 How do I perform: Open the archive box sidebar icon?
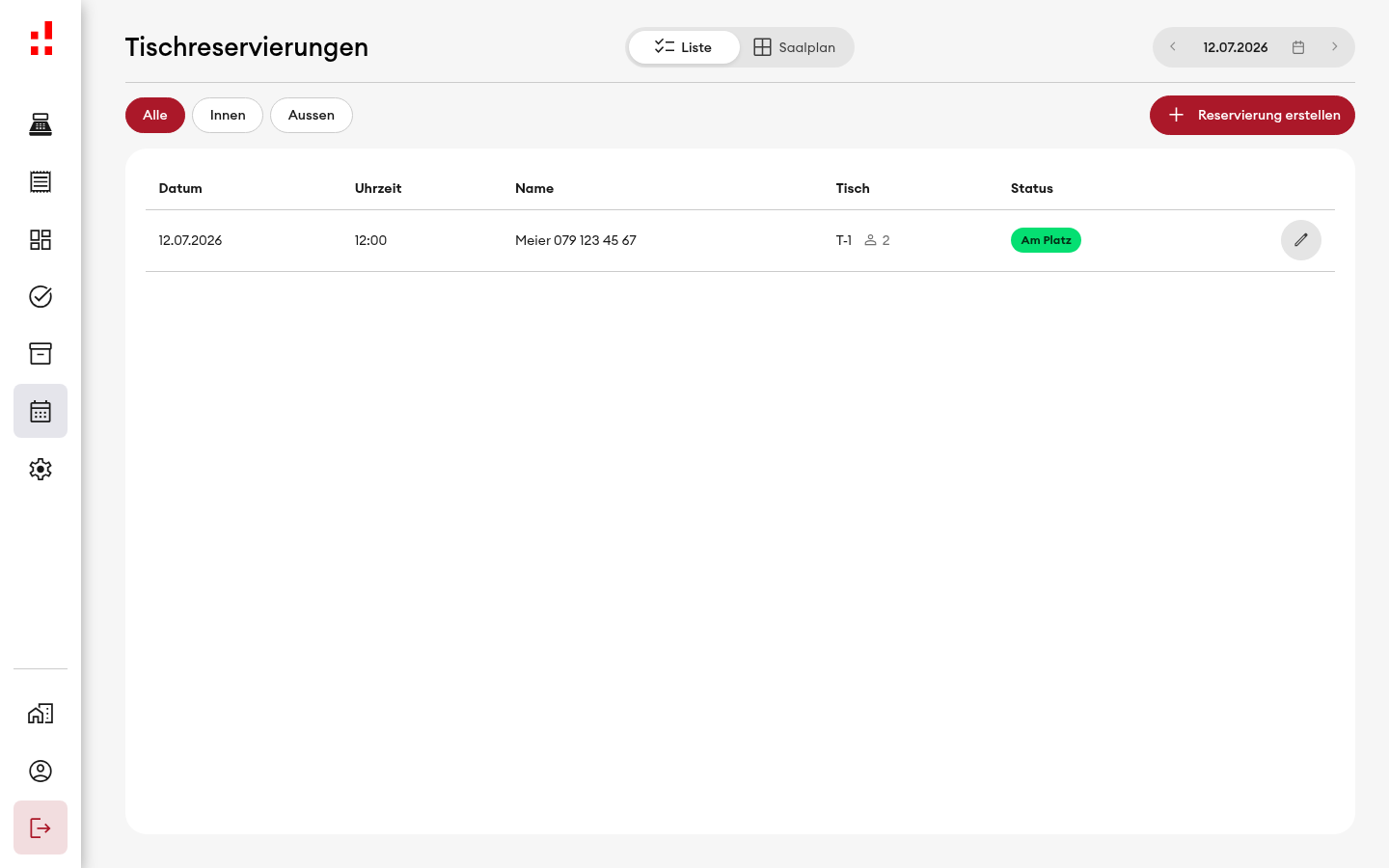(41, 353)
